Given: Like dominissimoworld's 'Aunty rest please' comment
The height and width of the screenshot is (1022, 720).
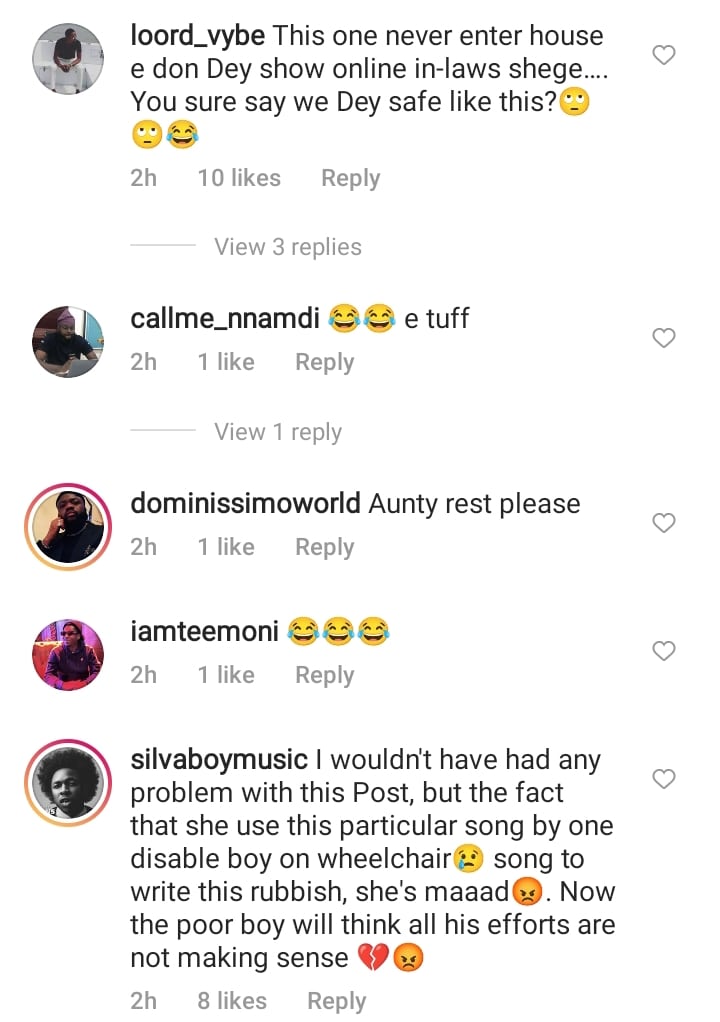Looking at the screenshot, I should 664,523.
